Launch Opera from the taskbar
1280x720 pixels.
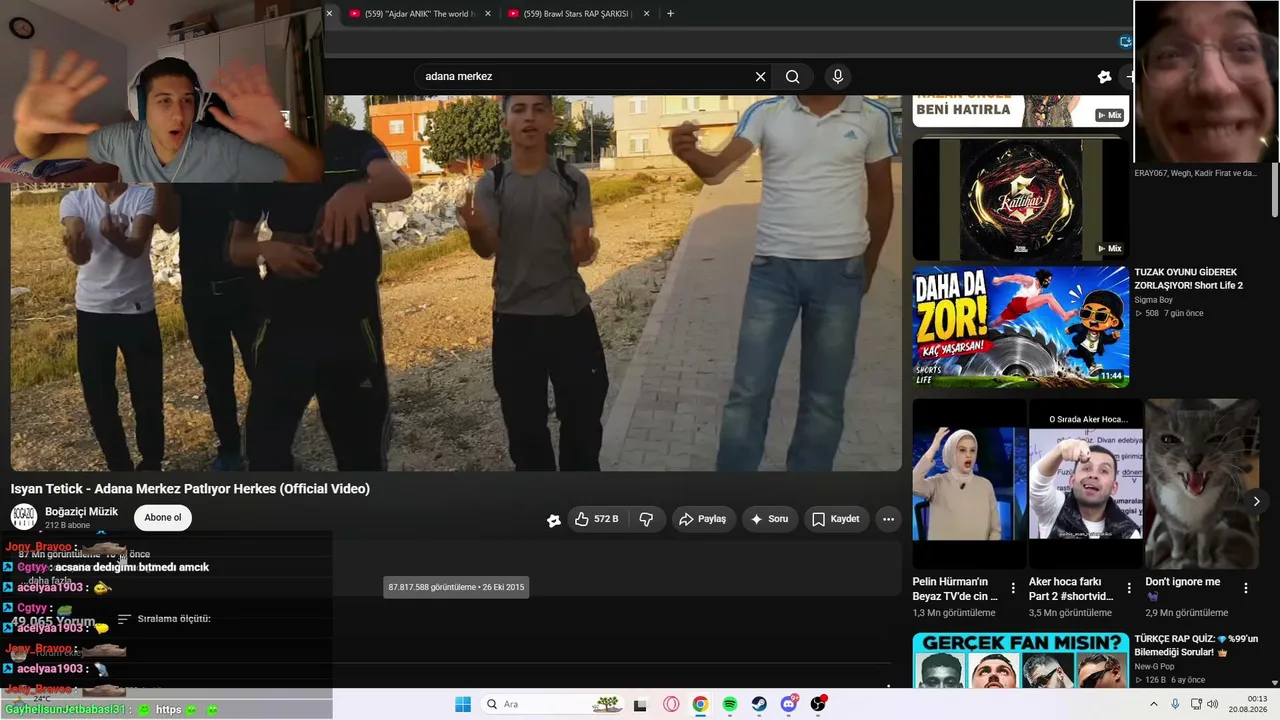pyautogui.click(x=671, y=704)
